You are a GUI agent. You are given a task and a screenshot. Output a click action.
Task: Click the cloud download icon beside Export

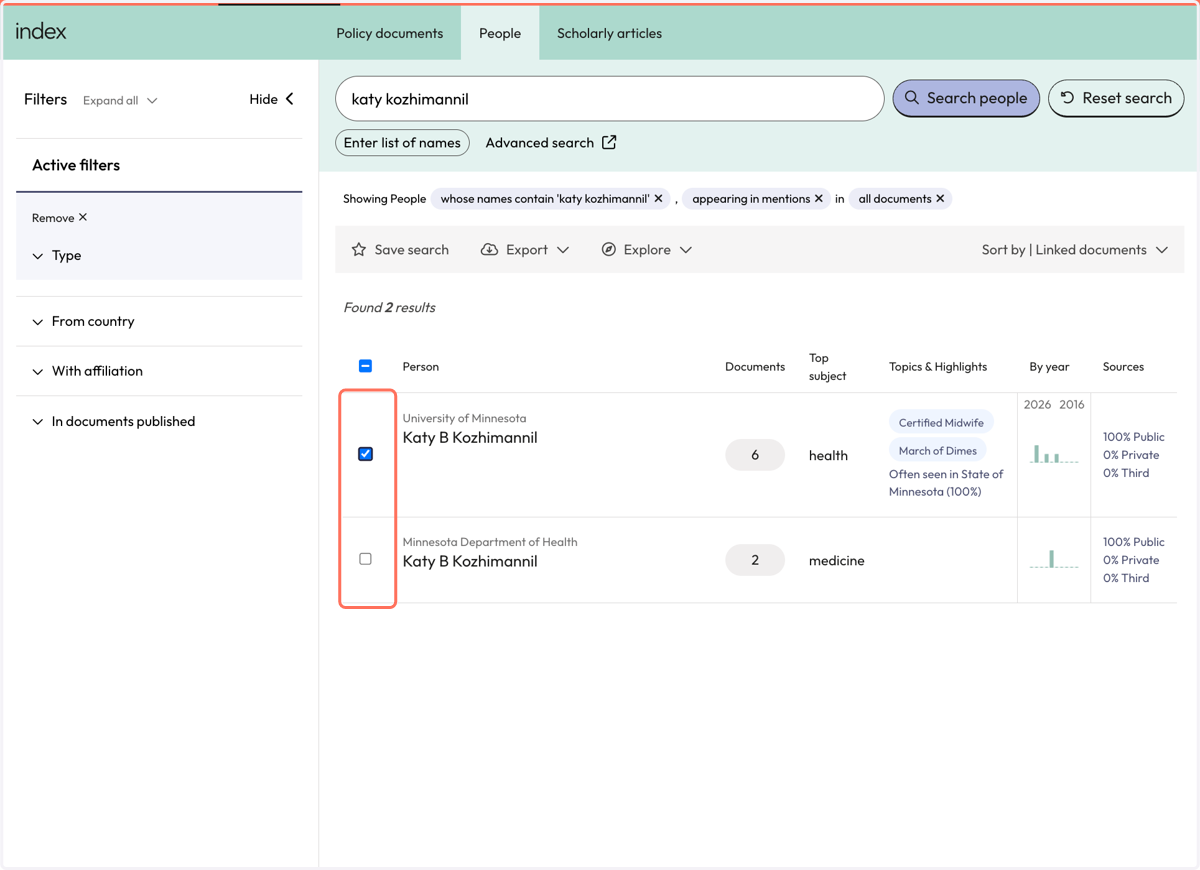click(x=489, y=250)
